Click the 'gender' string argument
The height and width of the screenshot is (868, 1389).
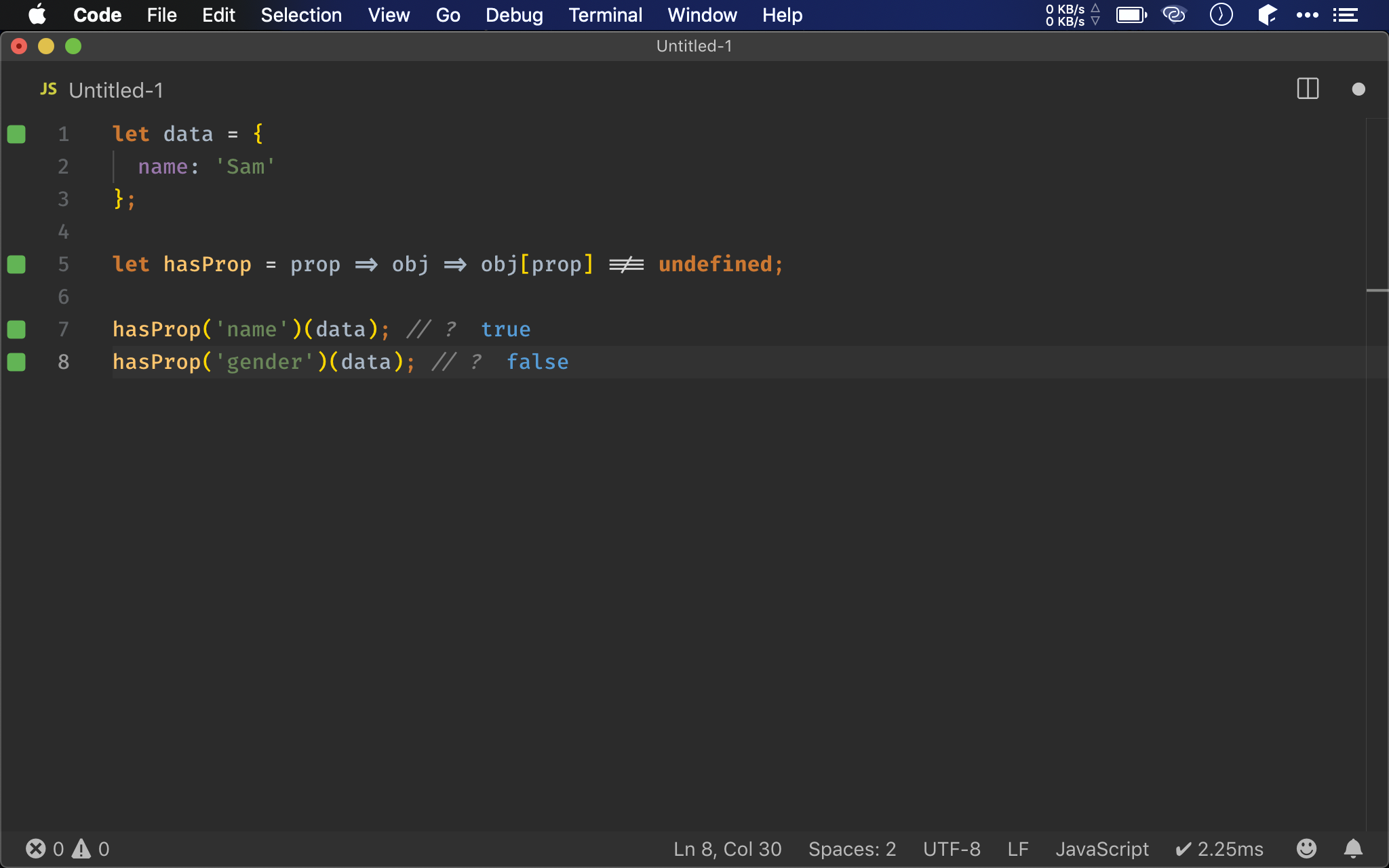coord(265,362)
